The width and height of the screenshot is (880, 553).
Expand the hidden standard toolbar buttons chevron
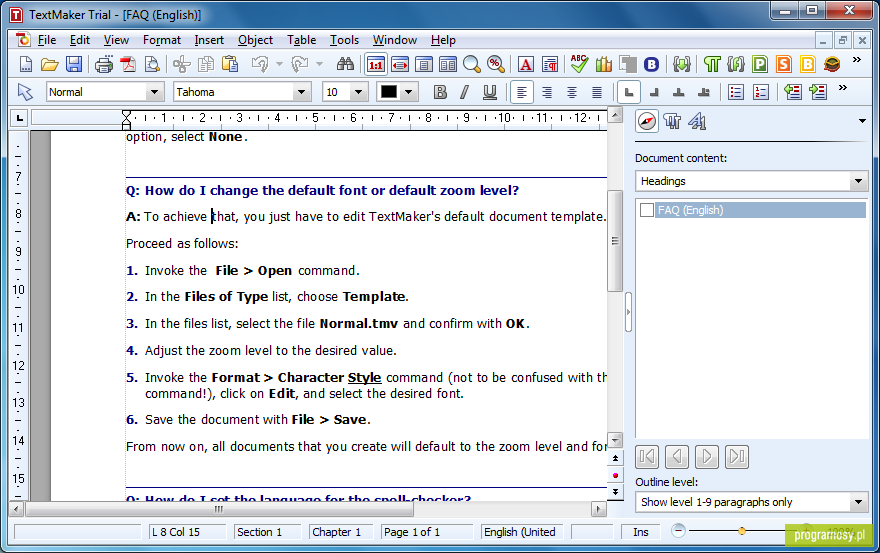point(856,60)
